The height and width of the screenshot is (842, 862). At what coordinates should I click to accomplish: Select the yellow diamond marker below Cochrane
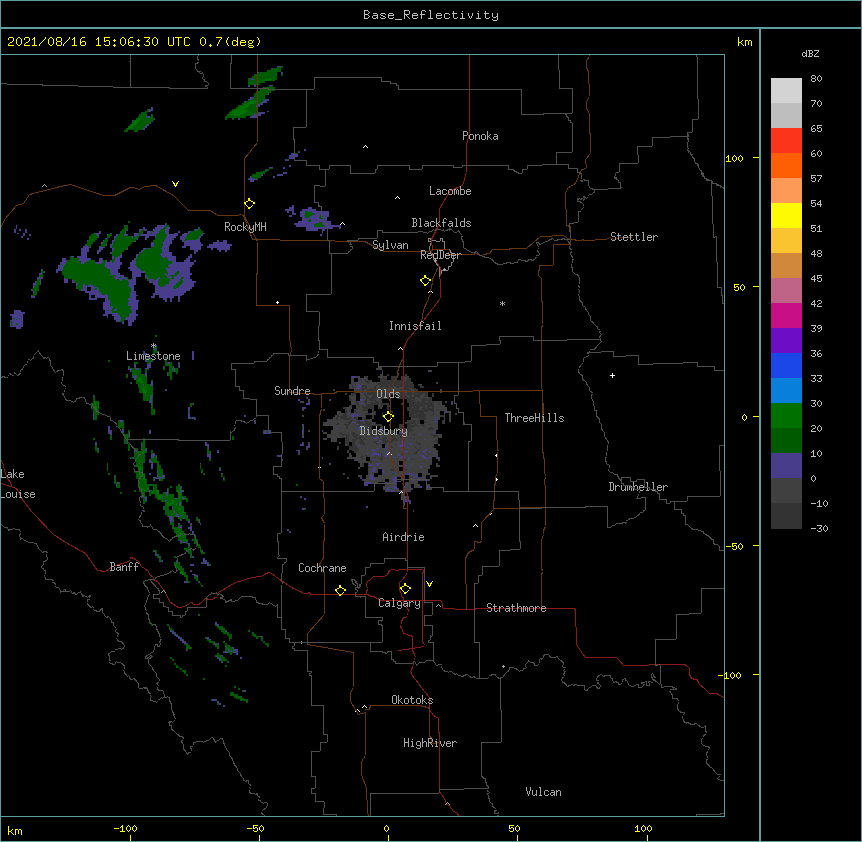pyautogui.click(x=340, y=590)
